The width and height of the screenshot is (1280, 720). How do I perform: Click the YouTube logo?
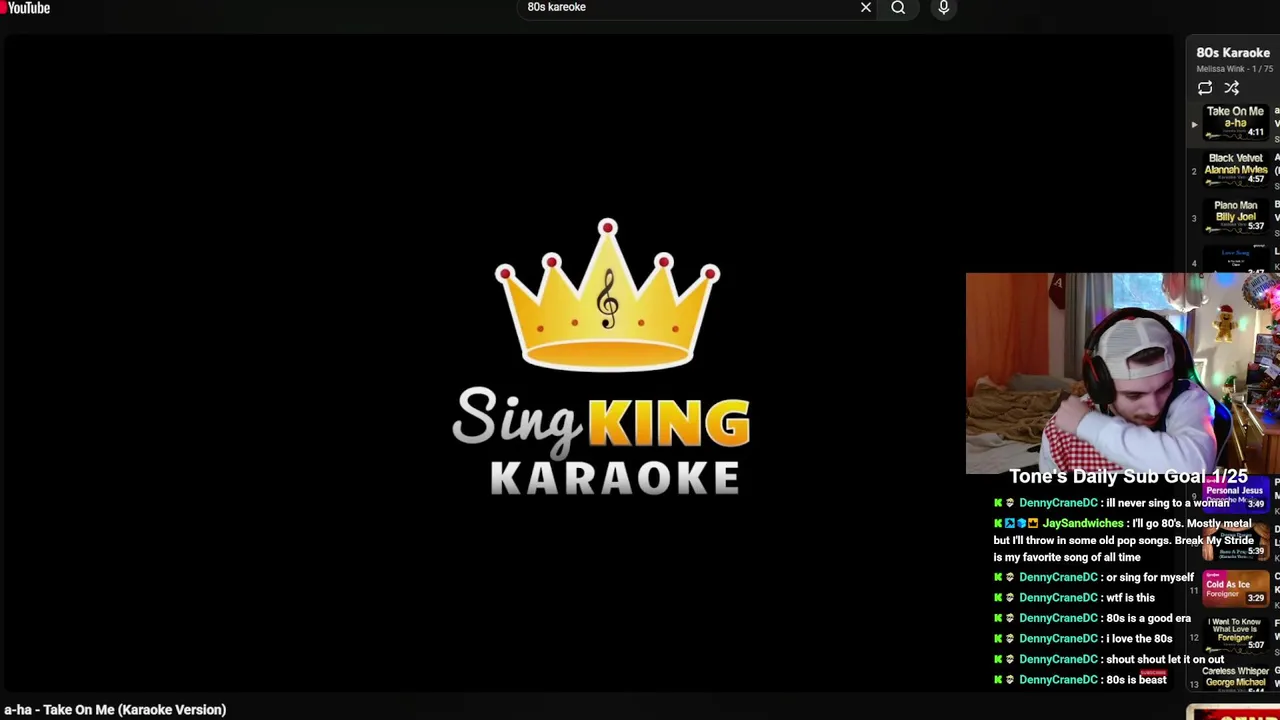click(x=26, y=8)
